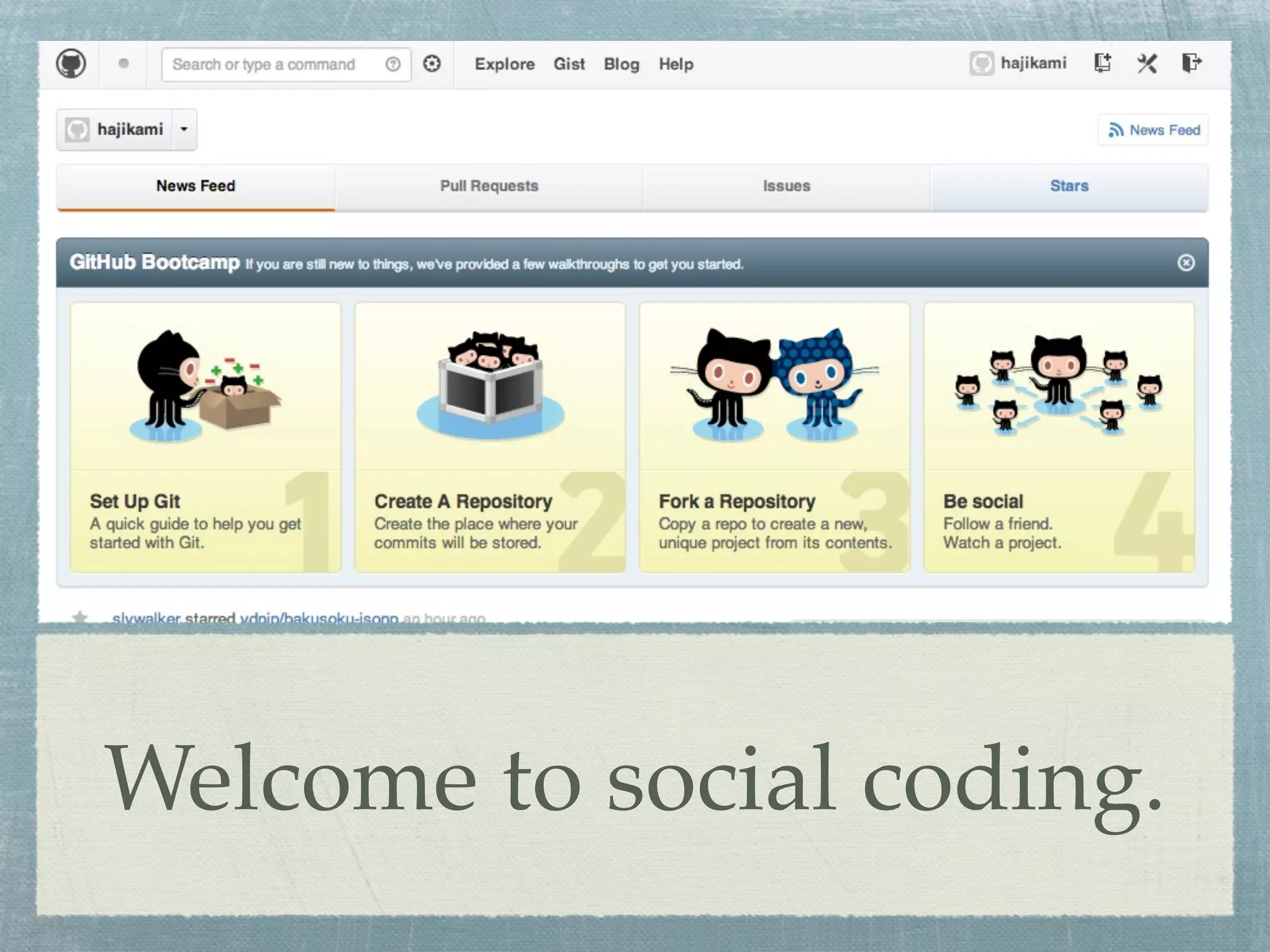The image size is (1270, 952).
Task: Focus the Search or type a command field
Action: pos(286,64)
